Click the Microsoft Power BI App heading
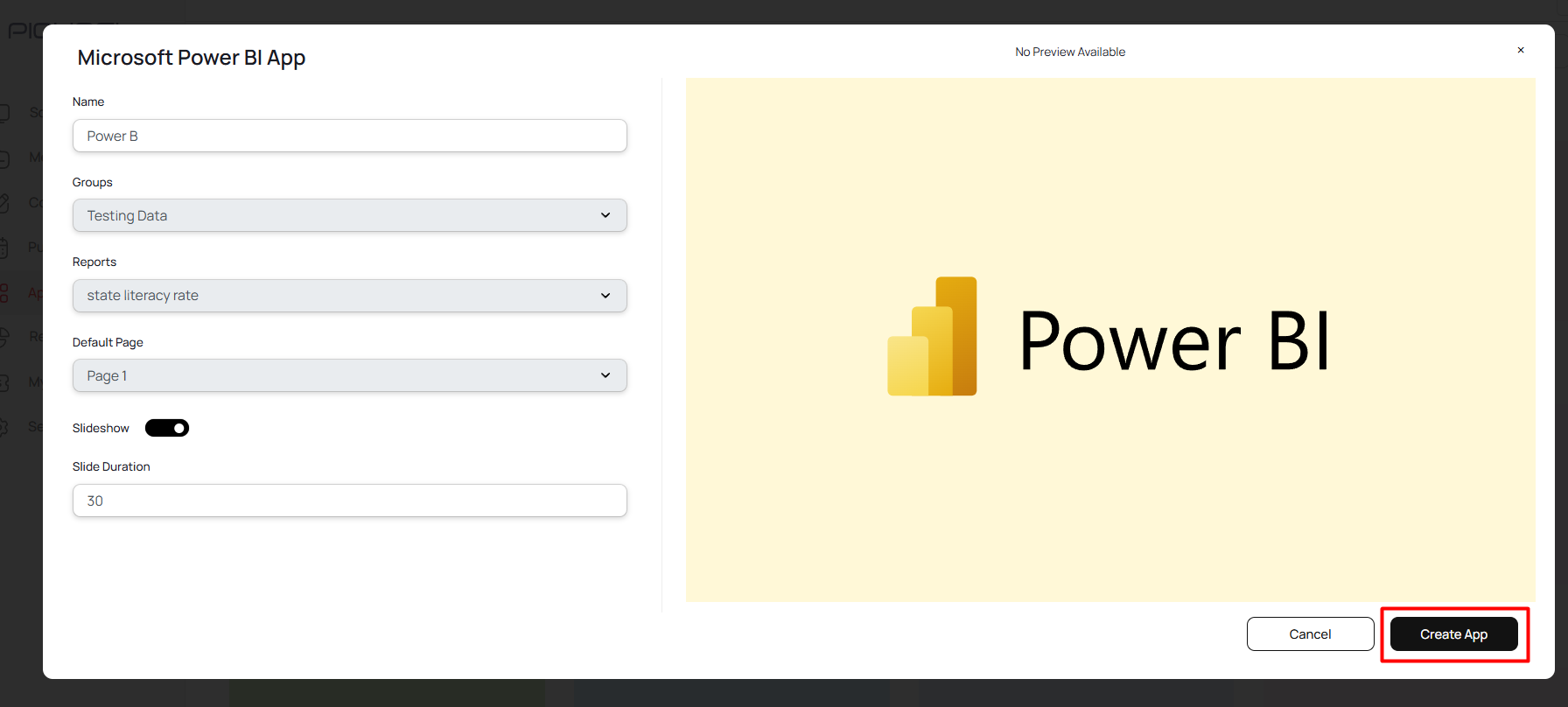Screen dimensions: 1568x707 pyautogui.click(x=192, y=58)
